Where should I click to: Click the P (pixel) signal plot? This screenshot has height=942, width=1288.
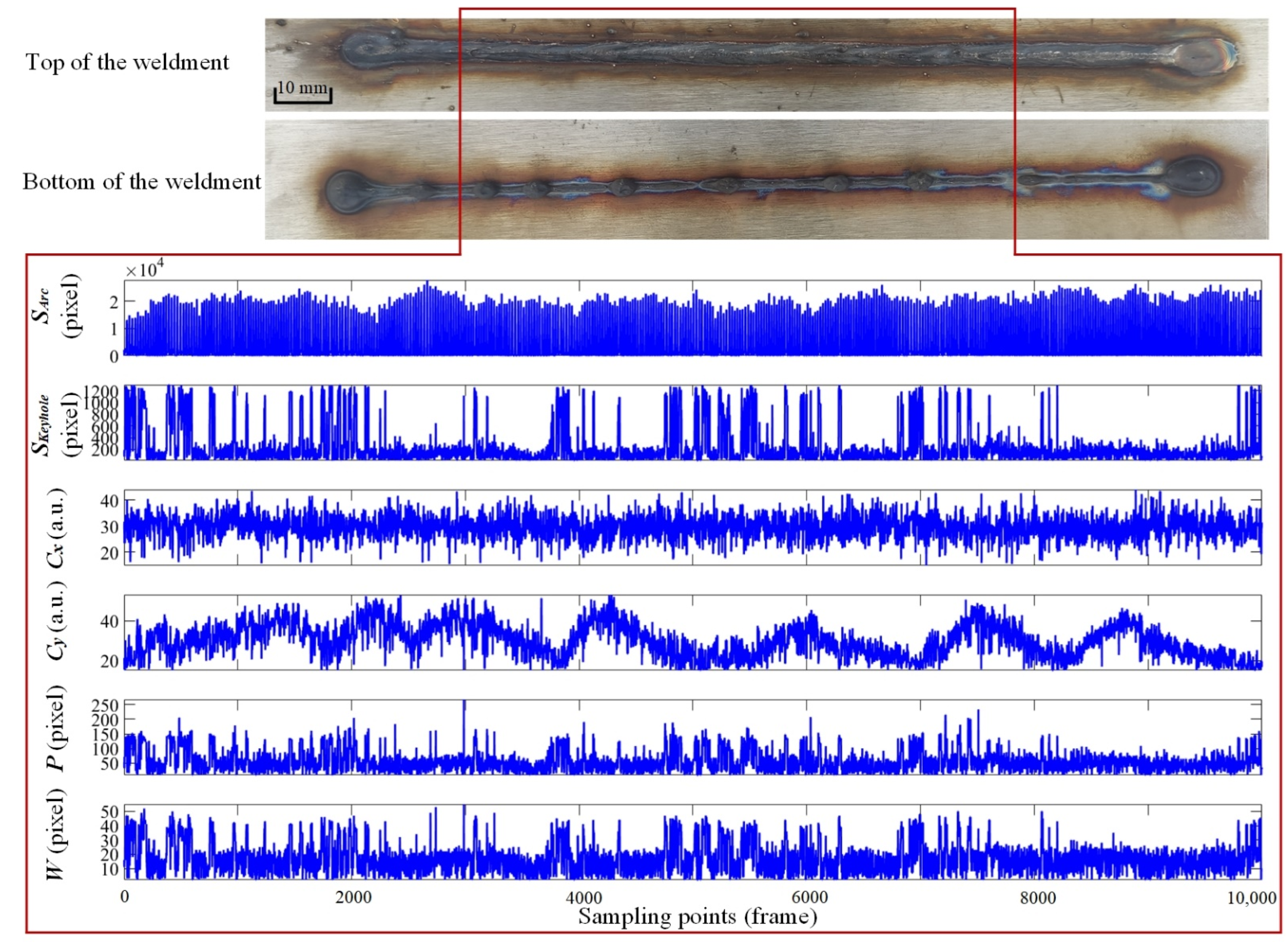[692, 737]
